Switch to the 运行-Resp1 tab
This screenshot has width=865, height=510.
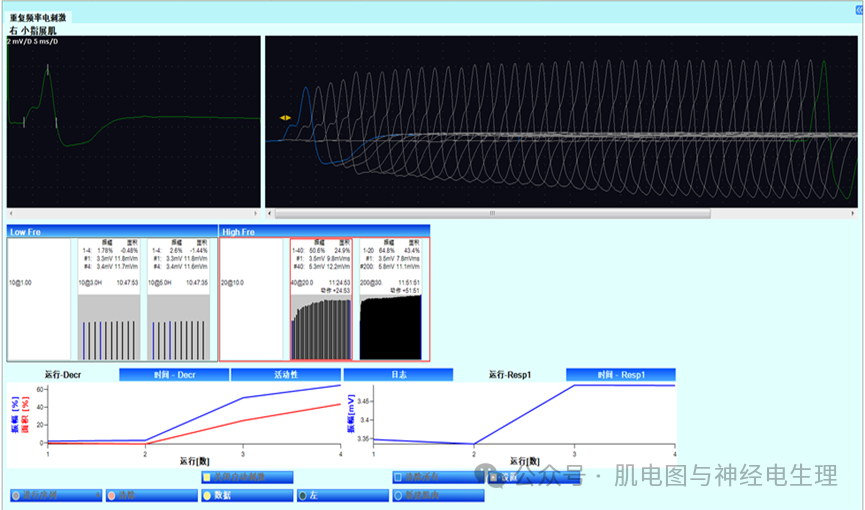click(x=510, y=375)
